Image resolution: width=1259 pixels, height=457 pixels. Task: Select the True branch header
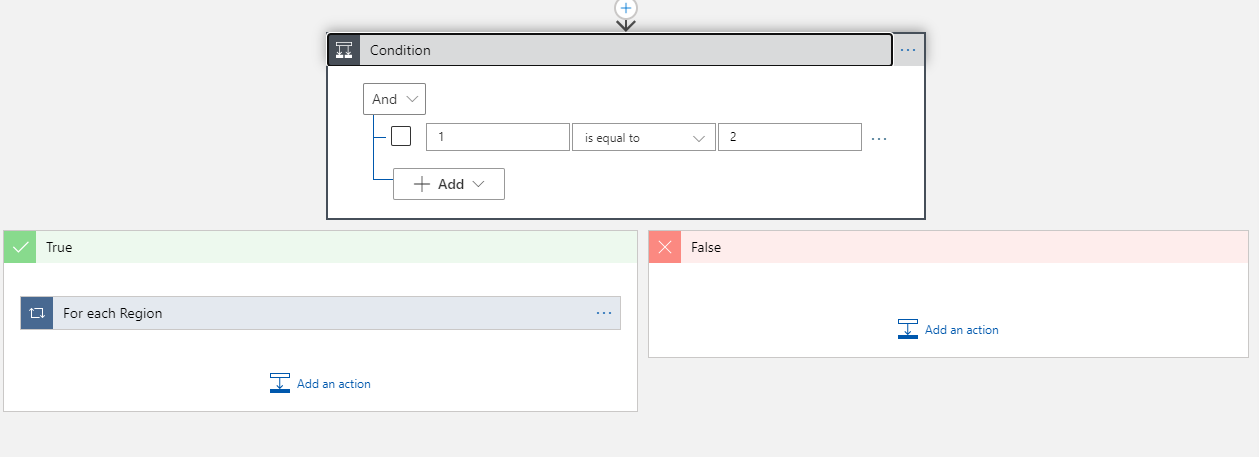320,247
